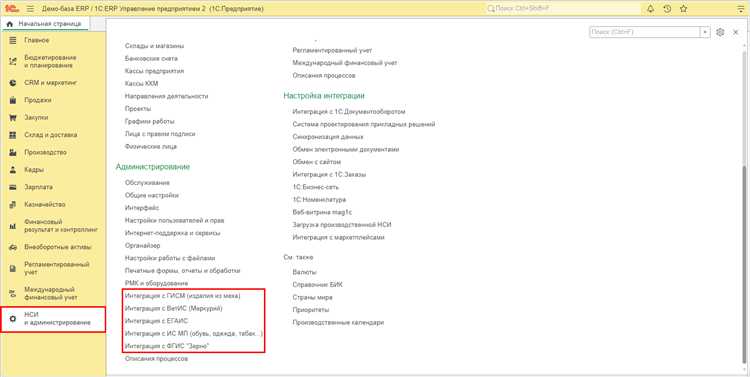Open the favorites star icon
Image resolution: width=750 pixels, height=377 pixels.
click(684, 9)
